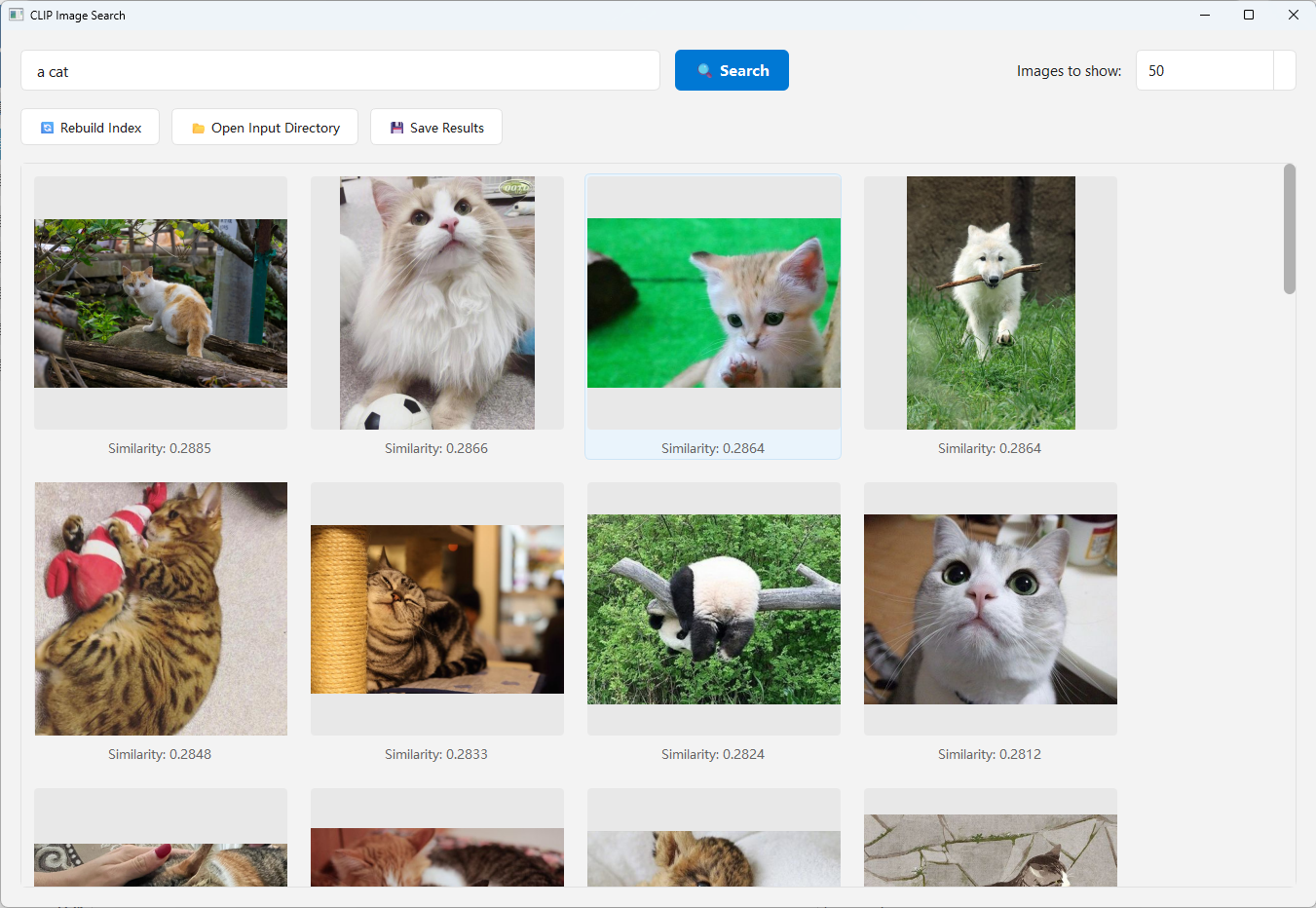The image size is (1316, 908).
Task: Click the Rebuild Index button text
Action: click(x=100, y=128)
